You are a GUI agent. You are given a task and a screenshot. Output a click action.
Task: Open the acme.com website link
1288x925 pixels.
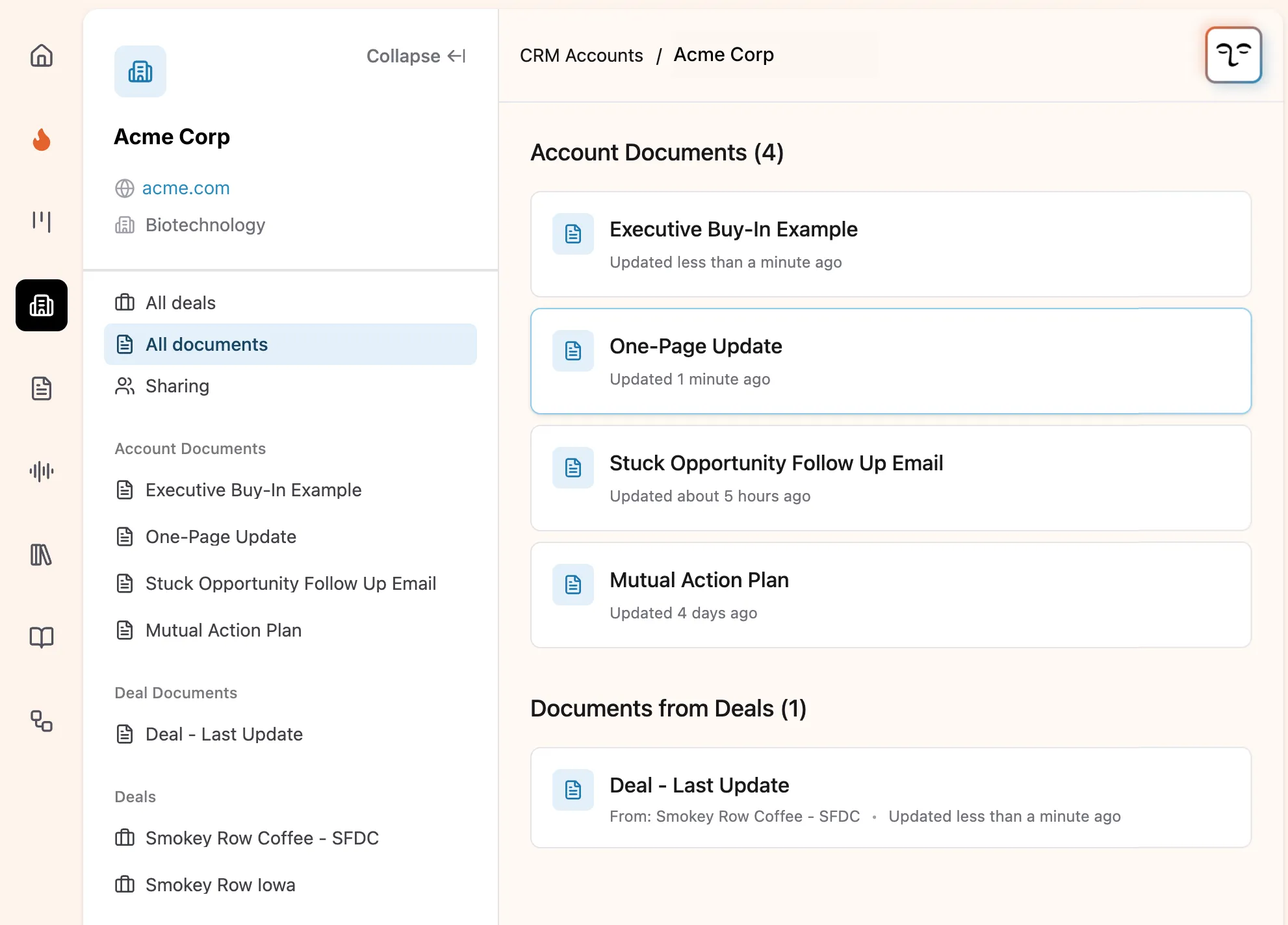187,188
